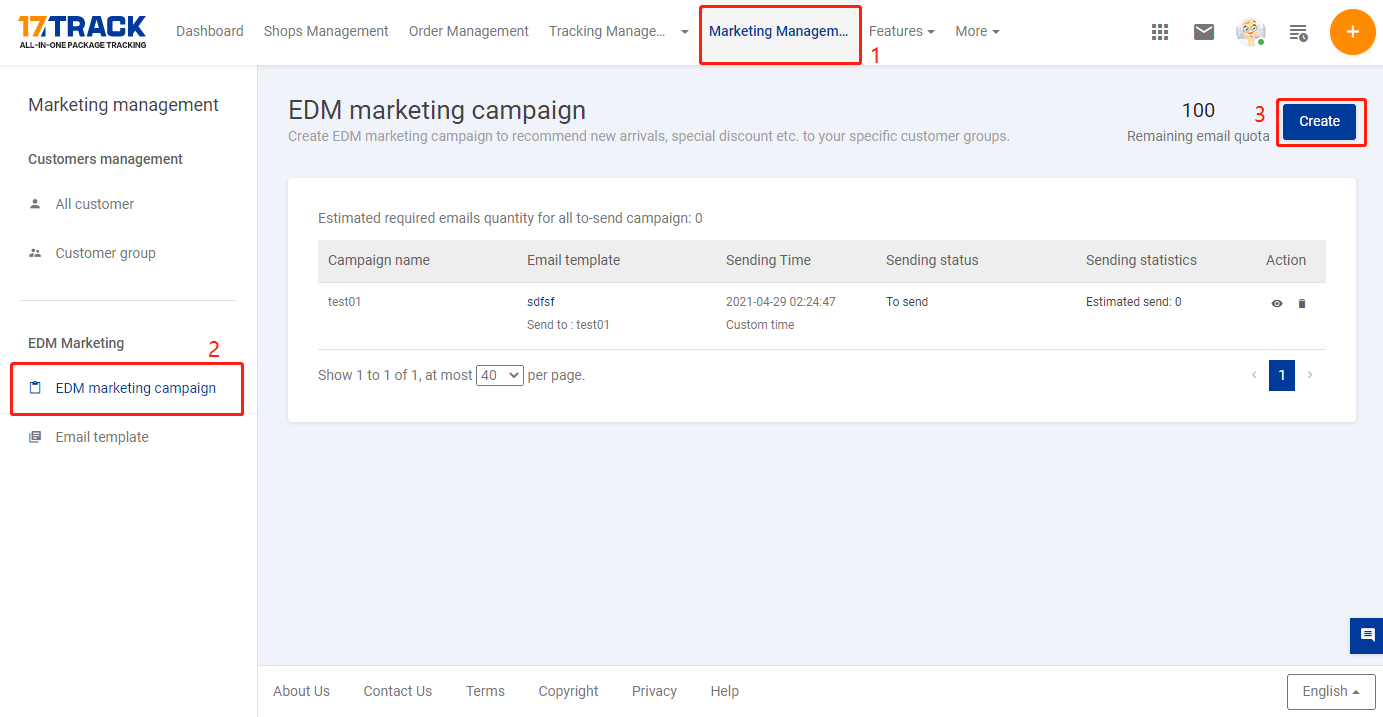This screenshot has width=1383, height=717.
Task: Open the sdfsf email template link
Action: pyautogui.click(x=541, y=301)
